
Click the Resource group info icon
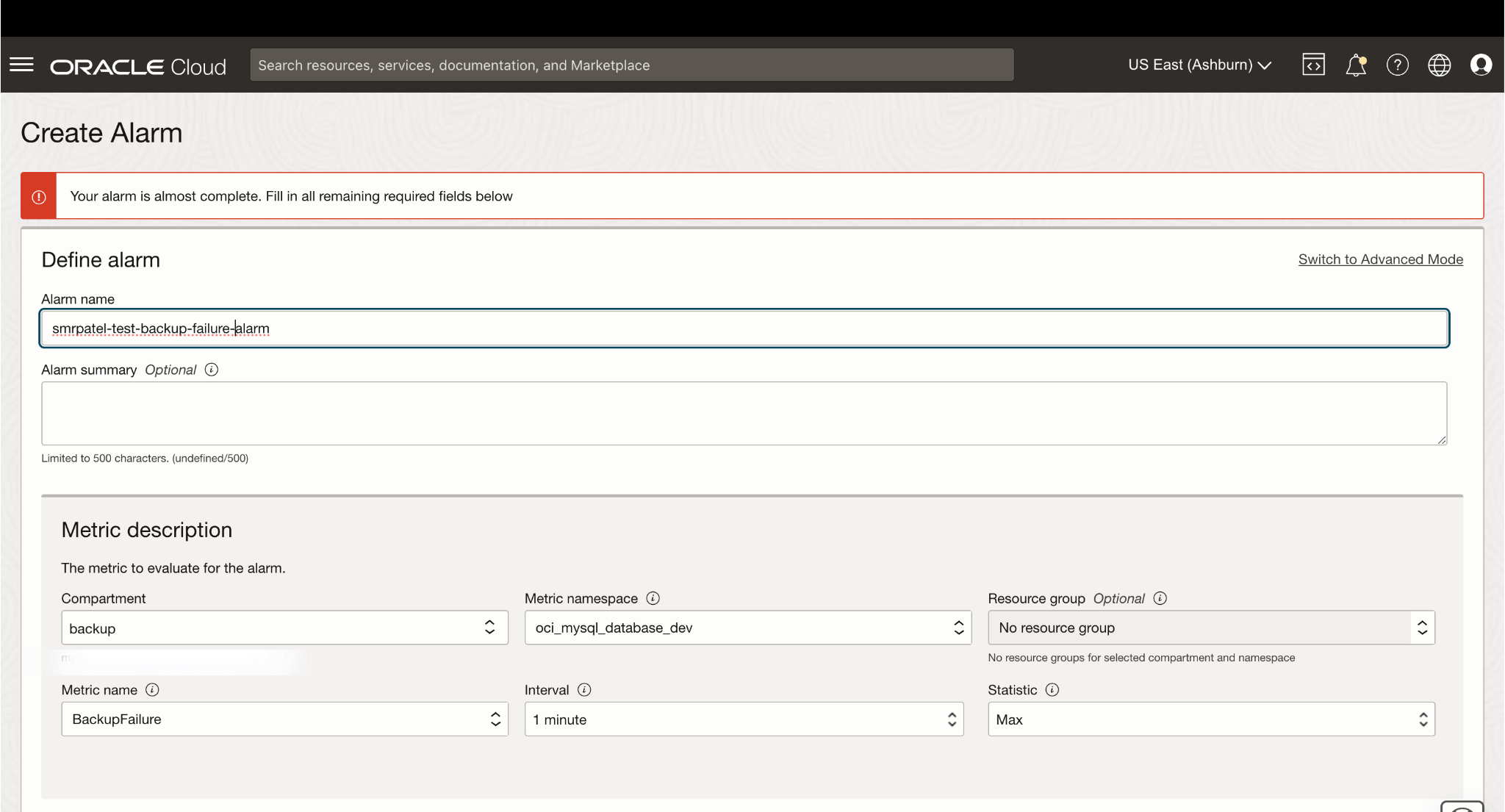point(1160,598)
